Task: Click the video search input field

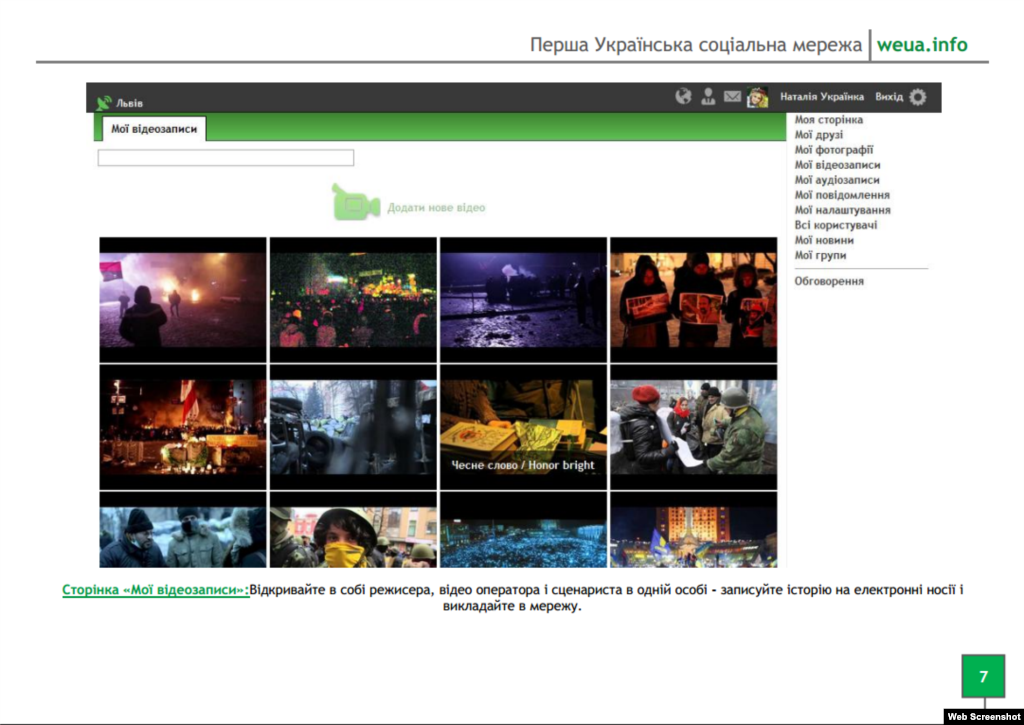Action: click(226, 158)
